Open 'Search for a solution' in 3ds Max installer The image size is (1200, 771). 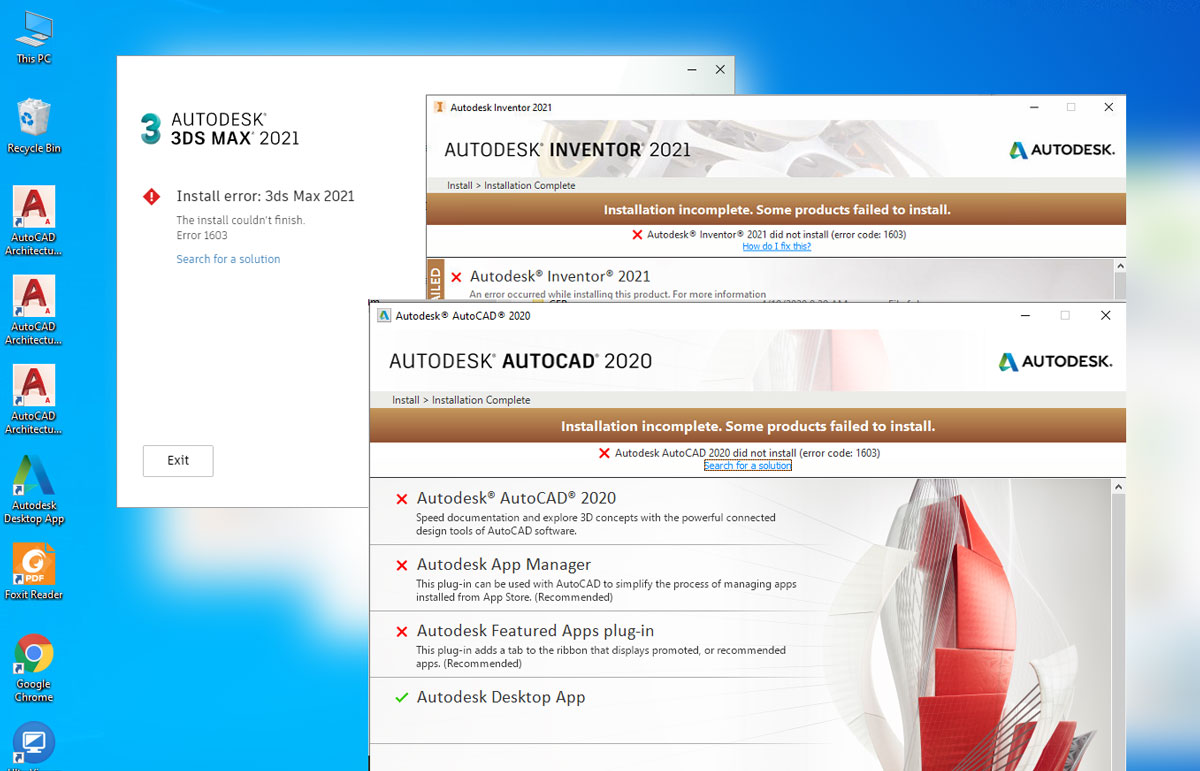tap(228, 259)
